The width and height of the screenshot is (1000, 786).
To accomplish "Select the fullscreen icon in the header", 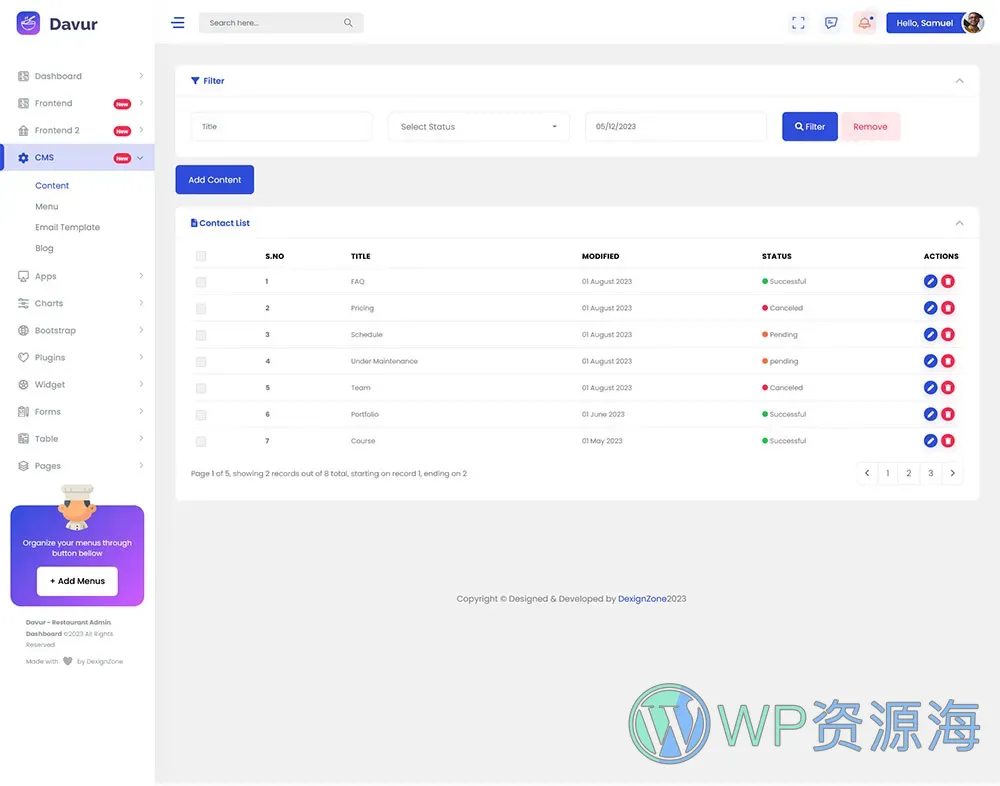I will (x=798, y=22).
